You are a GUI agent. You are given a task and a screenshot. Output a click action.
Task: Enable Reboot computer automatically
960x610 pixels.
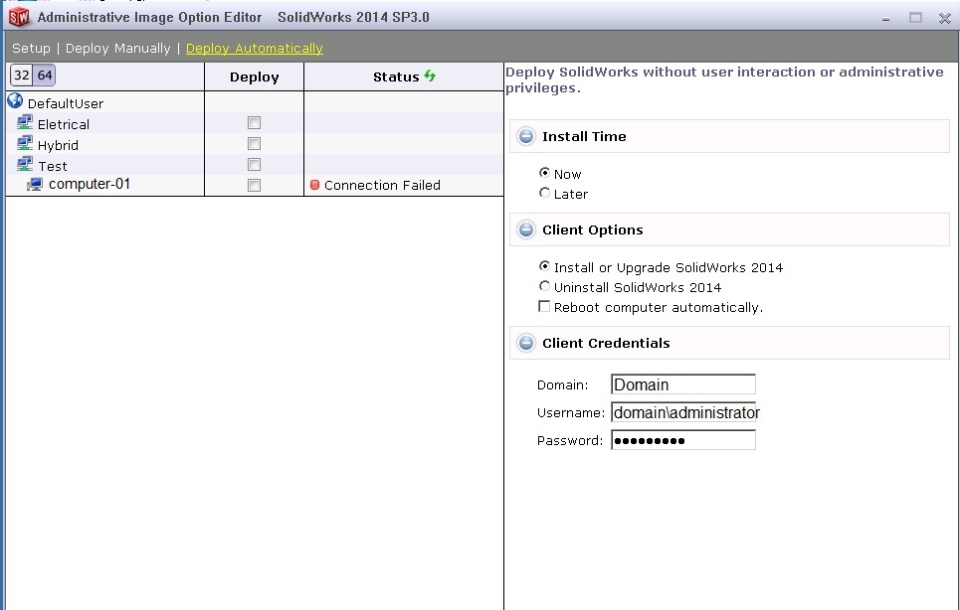[x=544, y=306]
